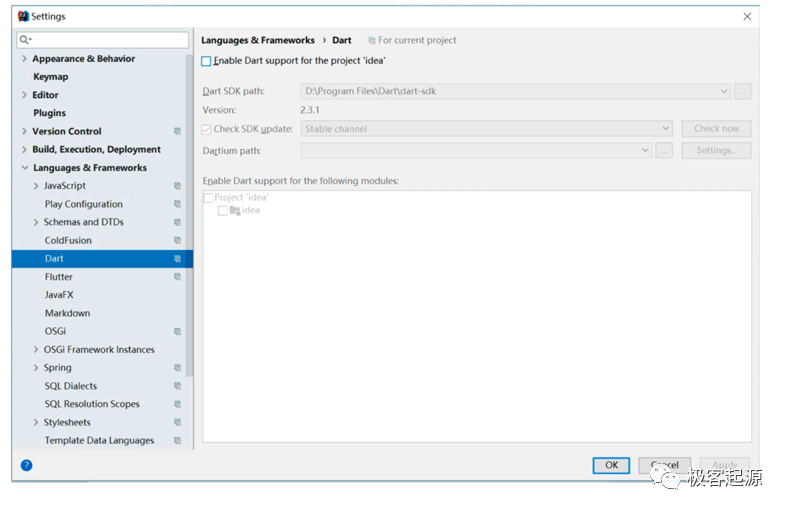
Task: Expand the Schemas and DTDs node
Action: tap(36, 222)
